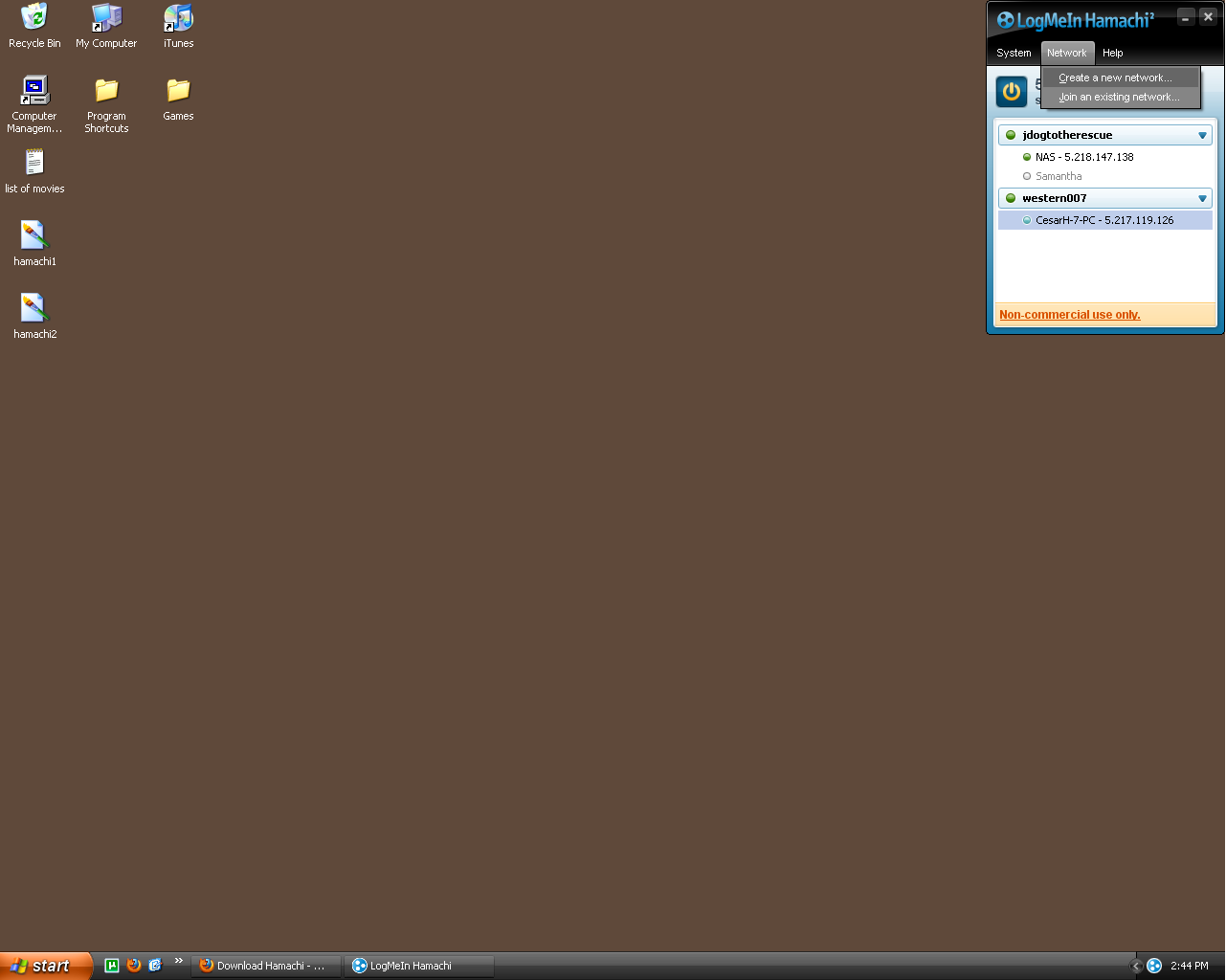Select the NAS peer in jdogtotherescue
This screenshot has width=1226, height=980.
pyautogui.click(x=1083, y=157)
